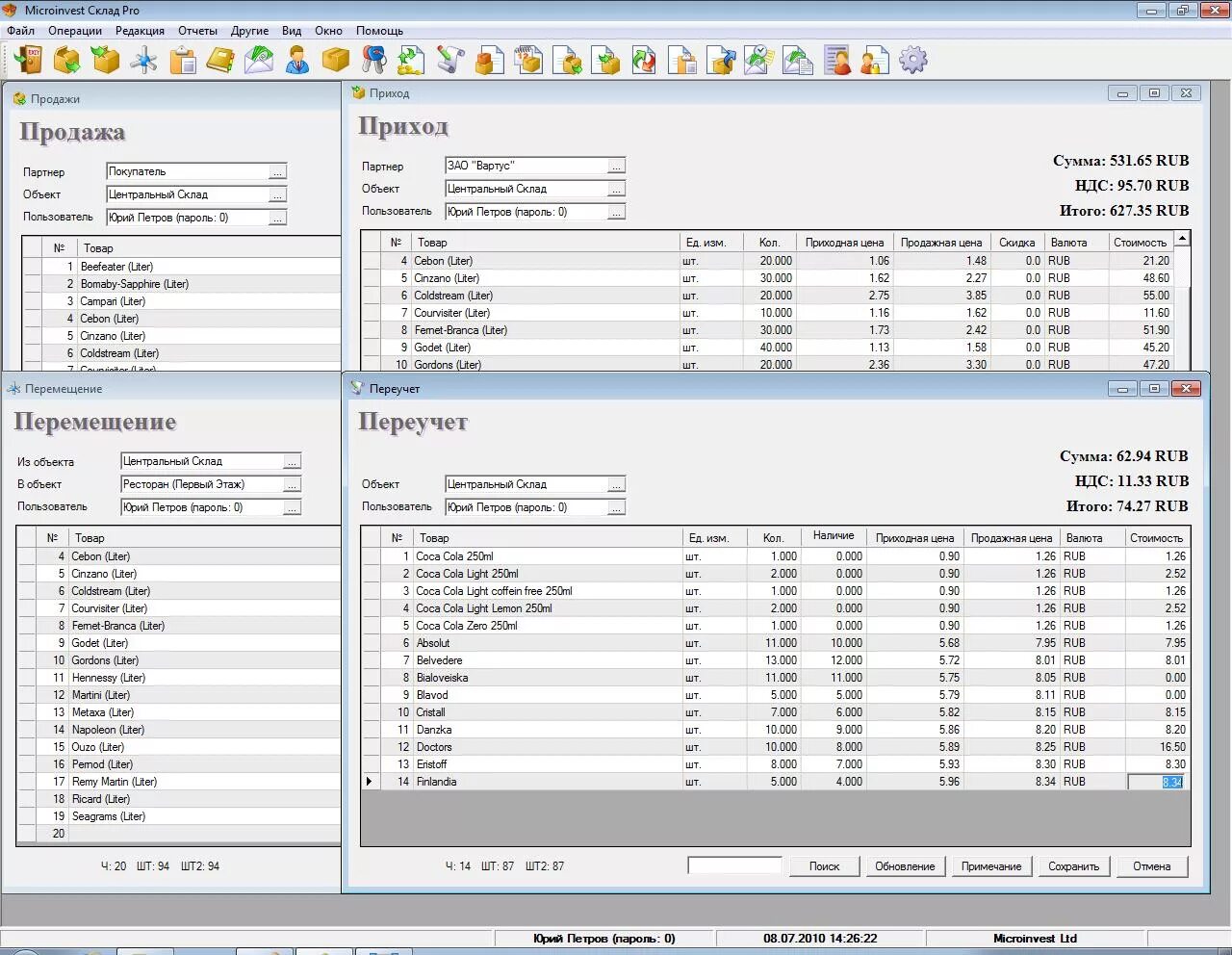Open Из объекта picker in Перемещение

[x=292, y=461]
